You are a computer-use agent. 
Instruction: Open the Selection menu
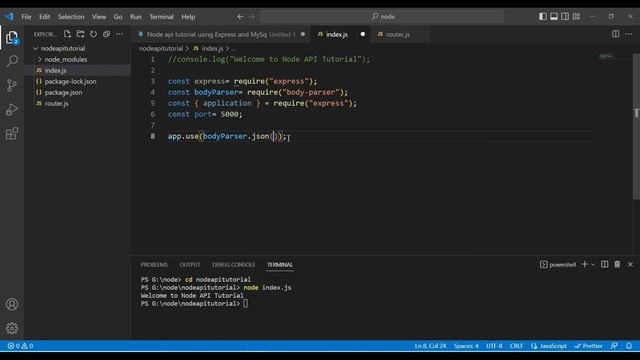[x=71, y=17]
